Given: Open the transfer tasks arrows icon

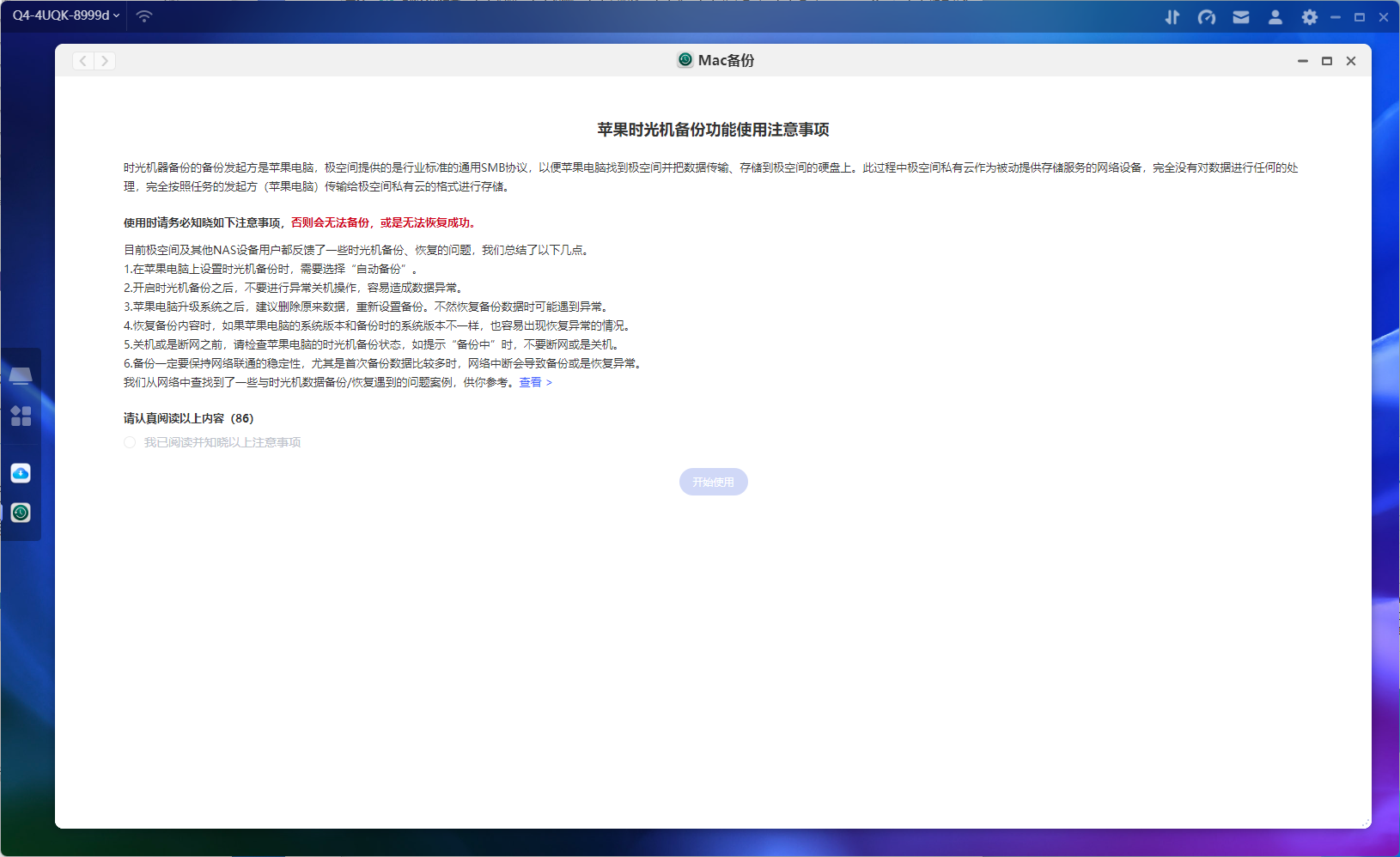Looking at the screenshot, I should click(1172, 17).
